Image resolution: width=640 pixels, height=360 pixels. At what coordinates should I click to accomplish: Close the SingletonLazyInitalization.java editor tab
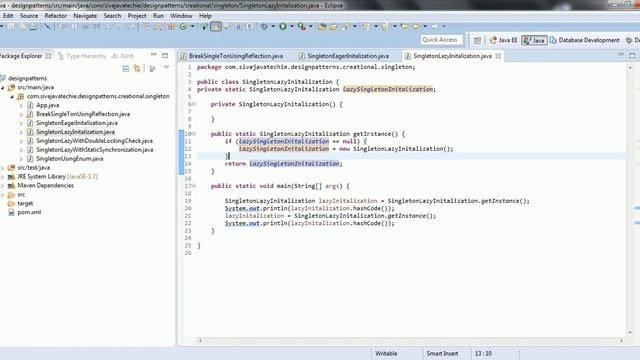click(498, 56)
